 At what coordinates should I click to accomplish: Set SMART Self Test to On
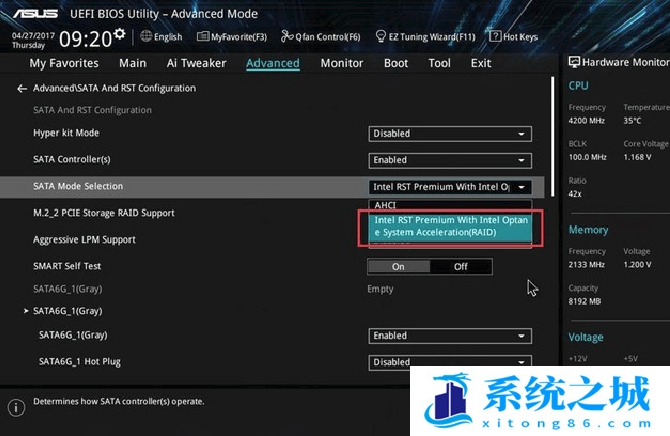pos(399,267)
